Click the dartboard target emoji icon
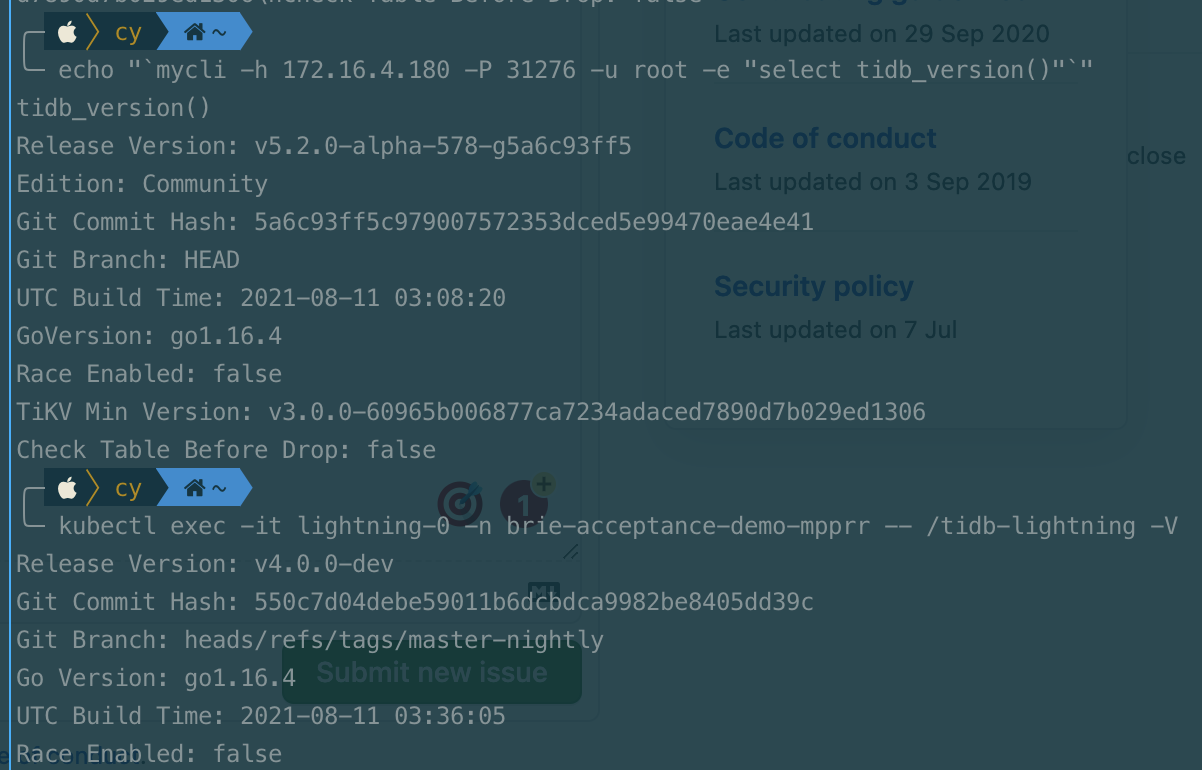This screenshot has width=1202, height=770. 459,505
